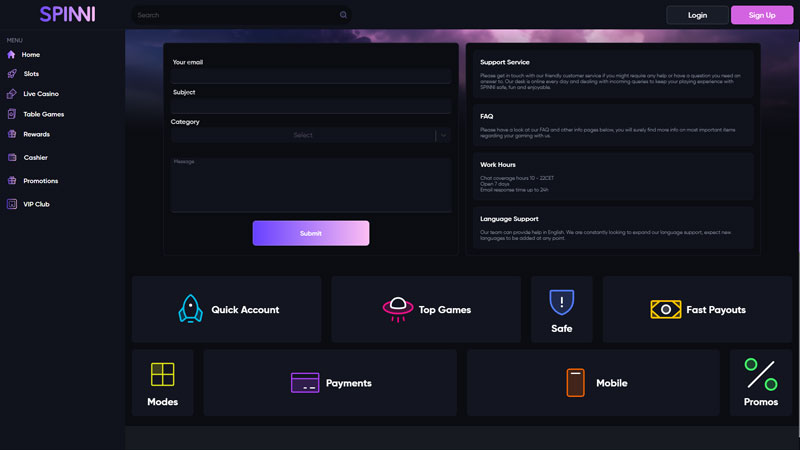
Task: Click the top Search field
Action: (241, 15)
